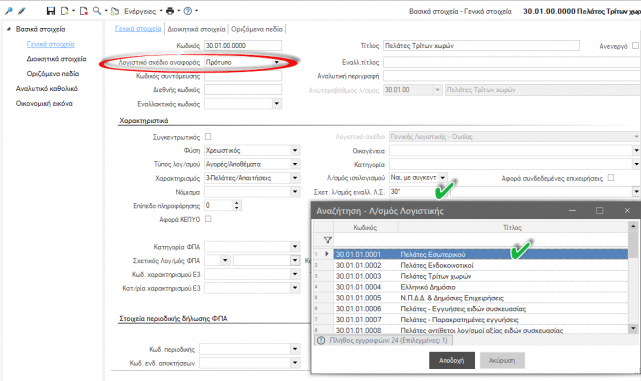Click the pencil edit icon in the toolbar
Viewport: 641px width, 381px height.
(22, 11)
